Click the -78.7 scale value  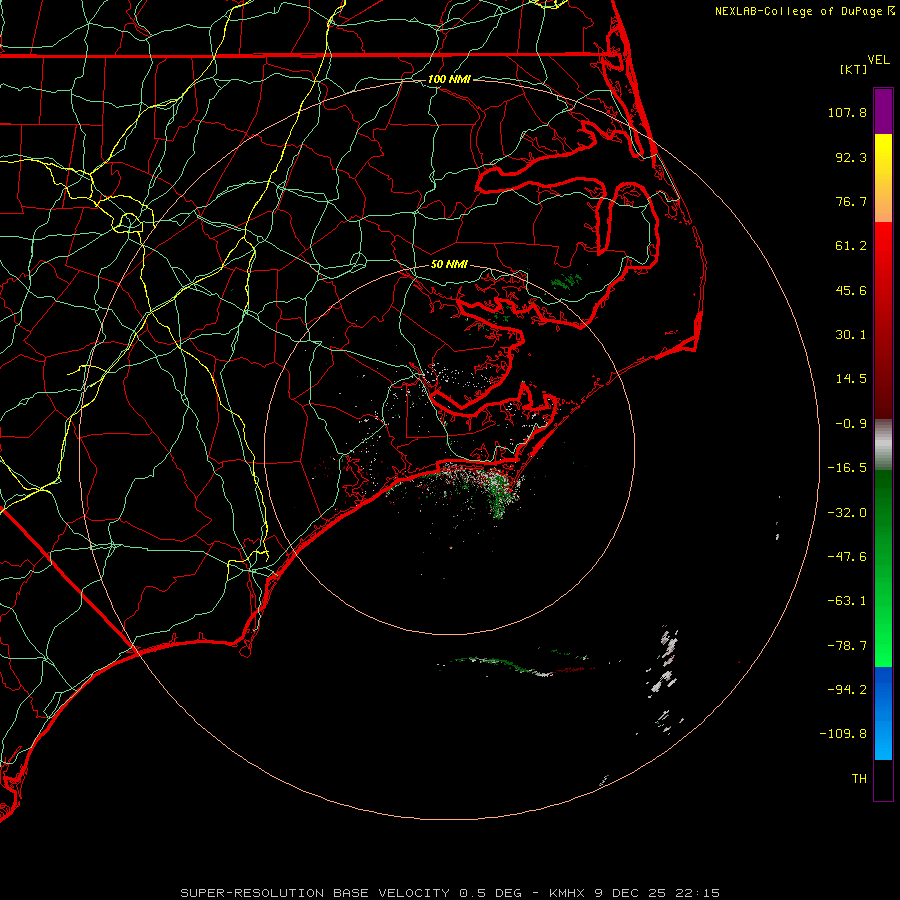coord(847,646)
